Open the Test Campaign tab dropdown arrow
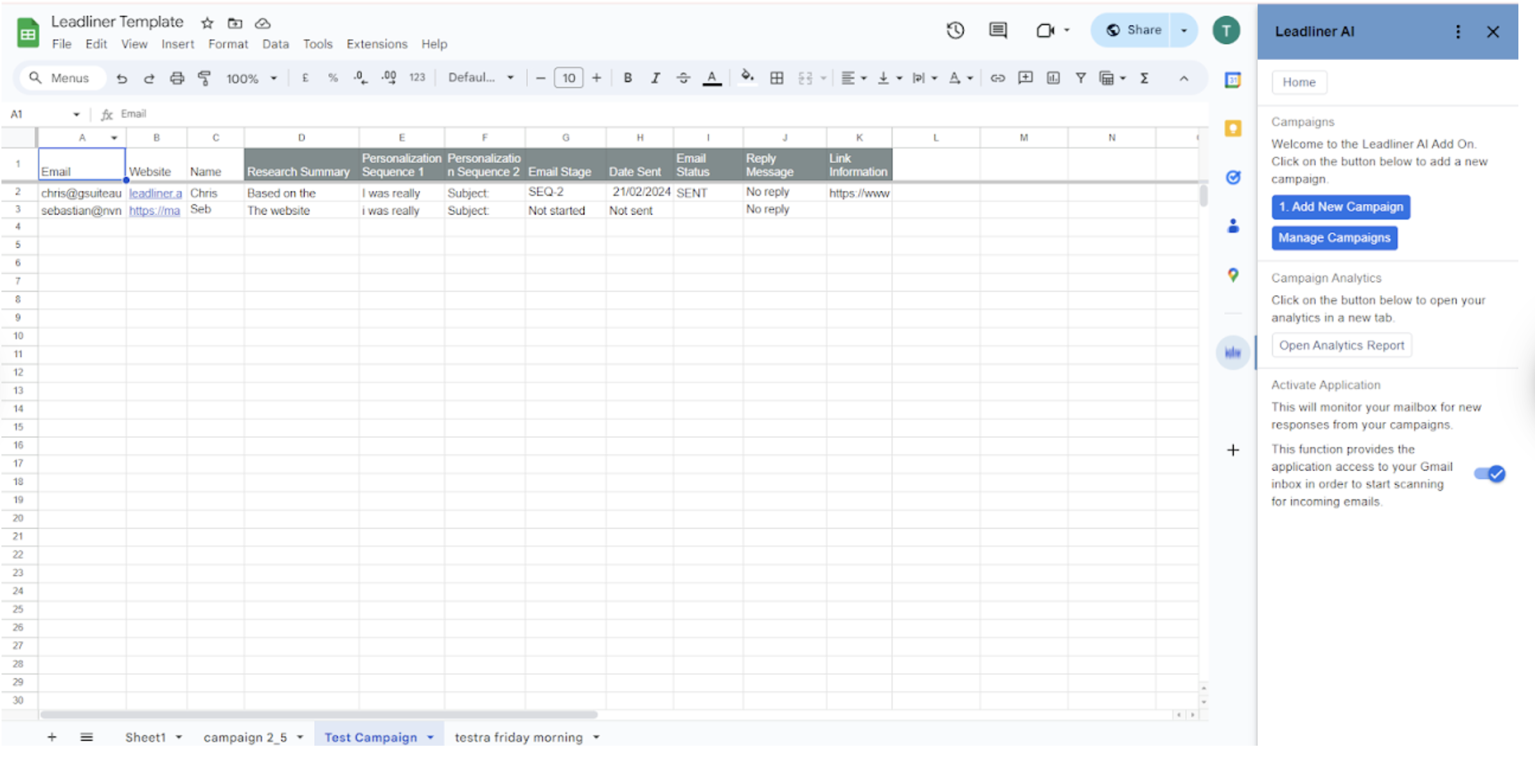Viewport: 1535px width, 784px height. click(x=431, y=737)
